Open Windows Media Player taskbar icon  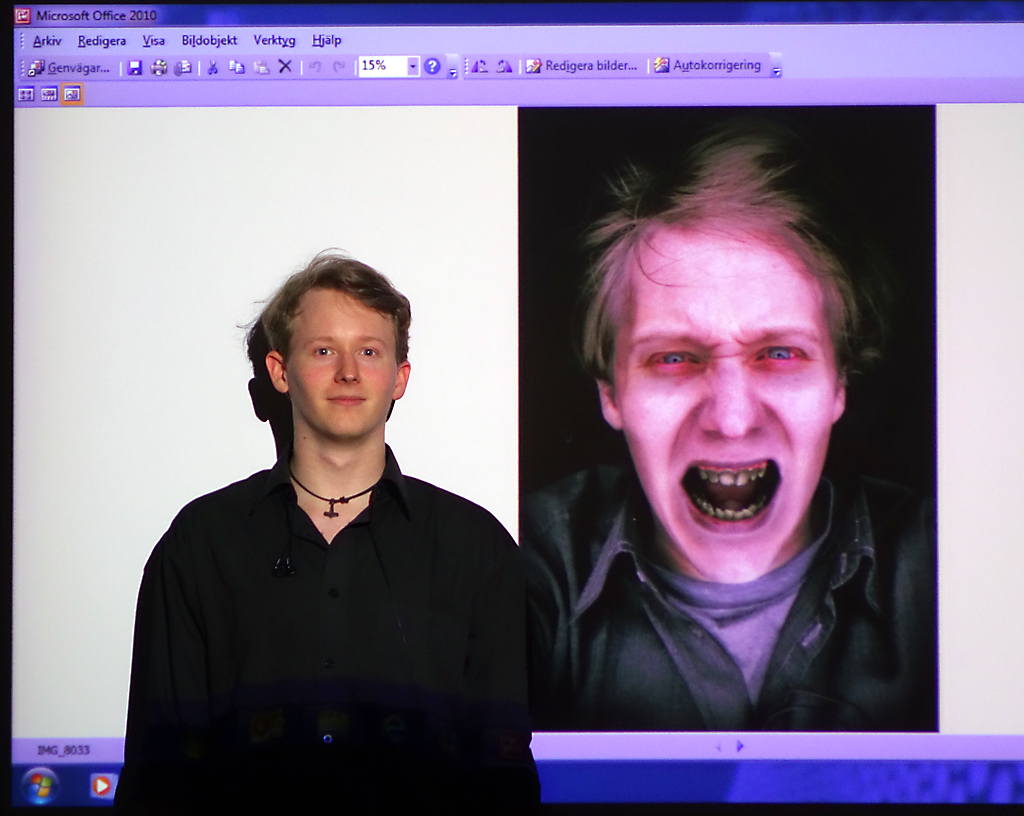click(101, 786)
